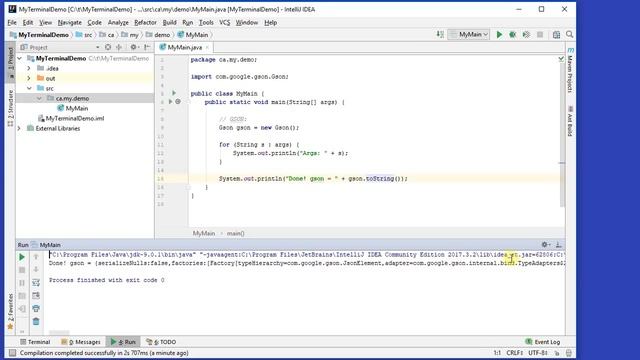Open the Event Log

click(x=543, y=342)
